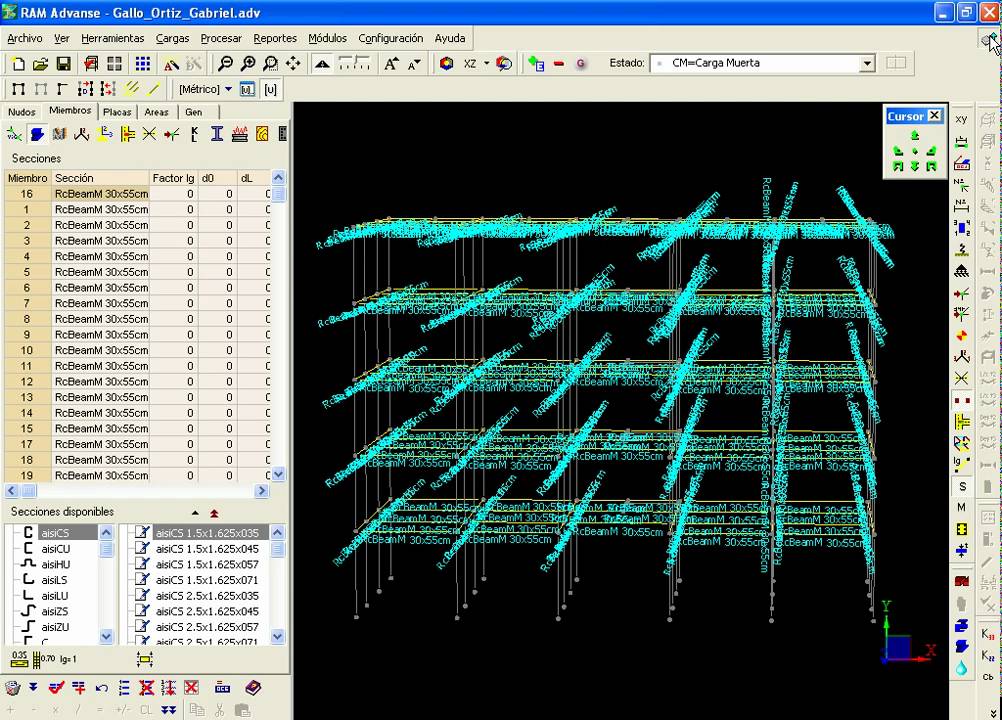Click the S icon on right toolbar
1002x720 pixels.
point(962,487)
